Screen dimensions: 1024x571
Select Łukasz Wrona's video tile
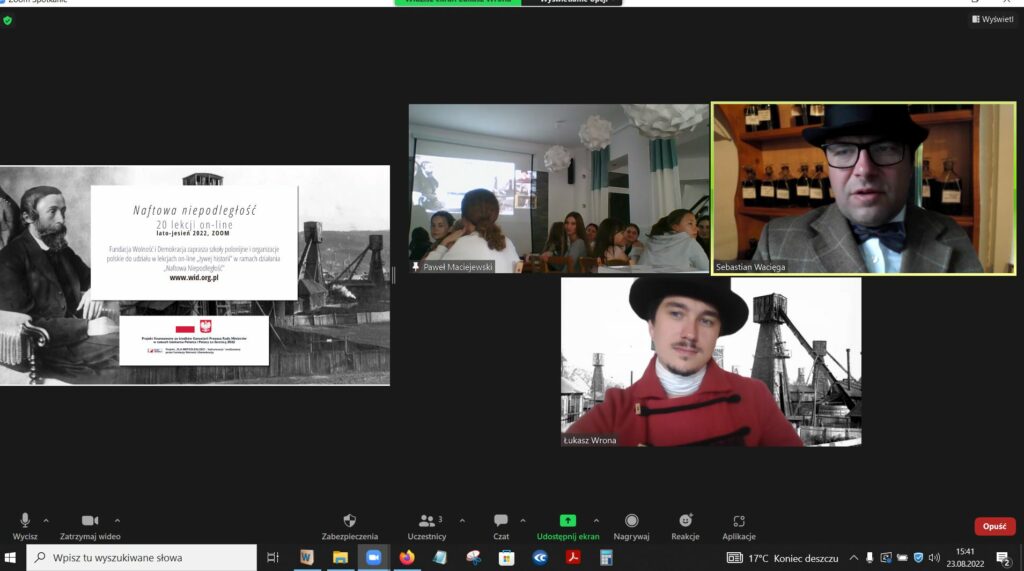click(710, 361)
